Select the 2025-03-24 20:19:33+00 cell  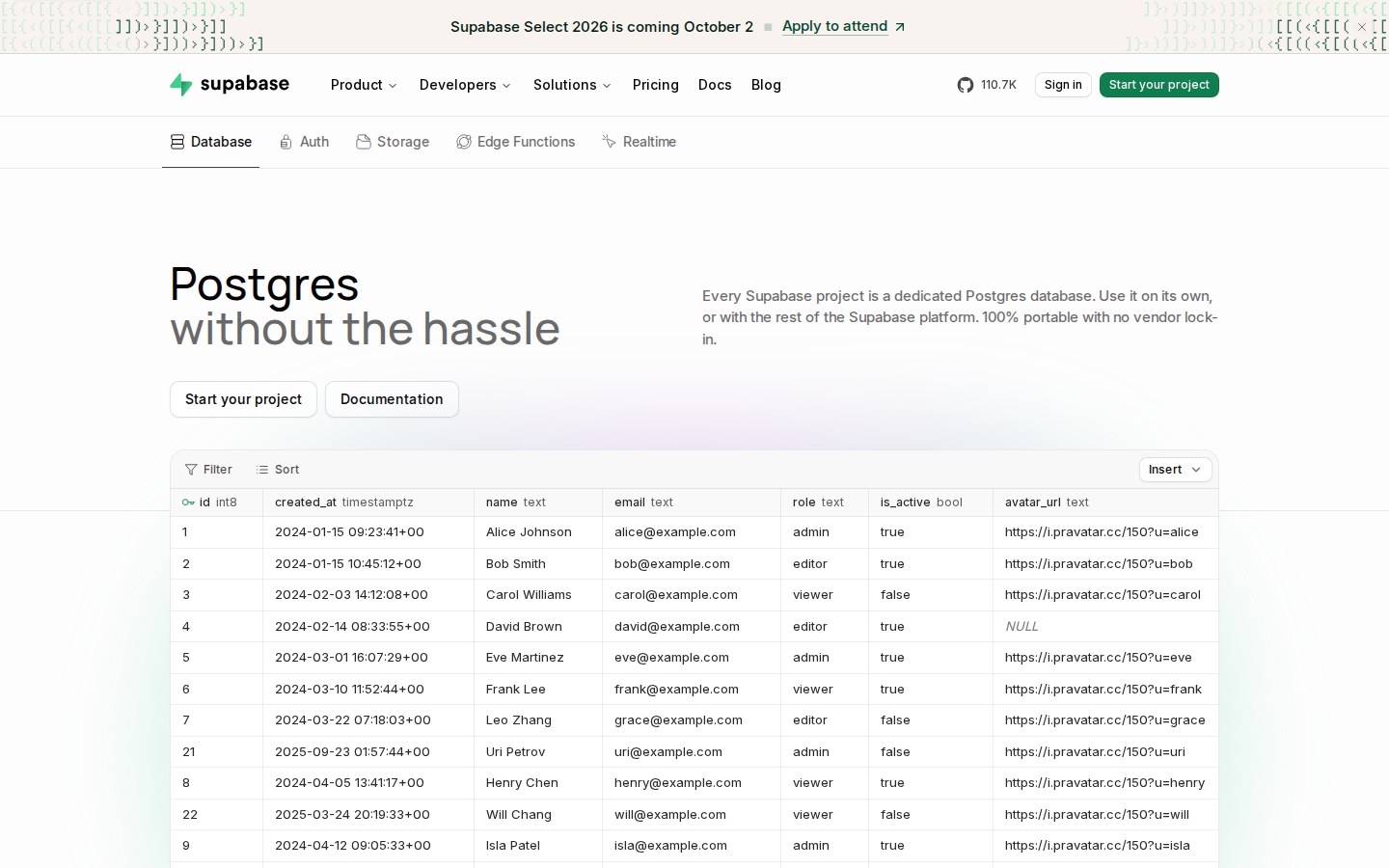coord(368,815)
